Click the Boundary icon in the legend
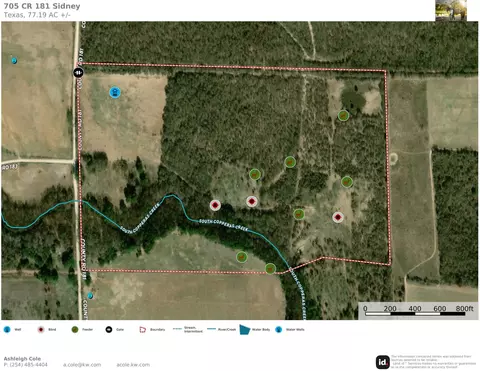Viewport: 480px width, 371px height. [x=143, y=329]
